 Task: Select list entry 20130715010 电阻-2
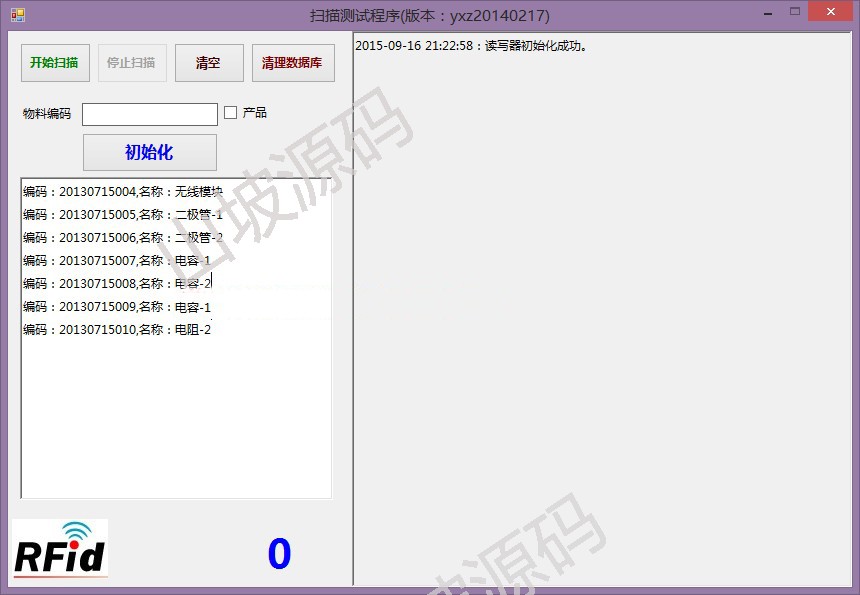(x=116, y=330)
